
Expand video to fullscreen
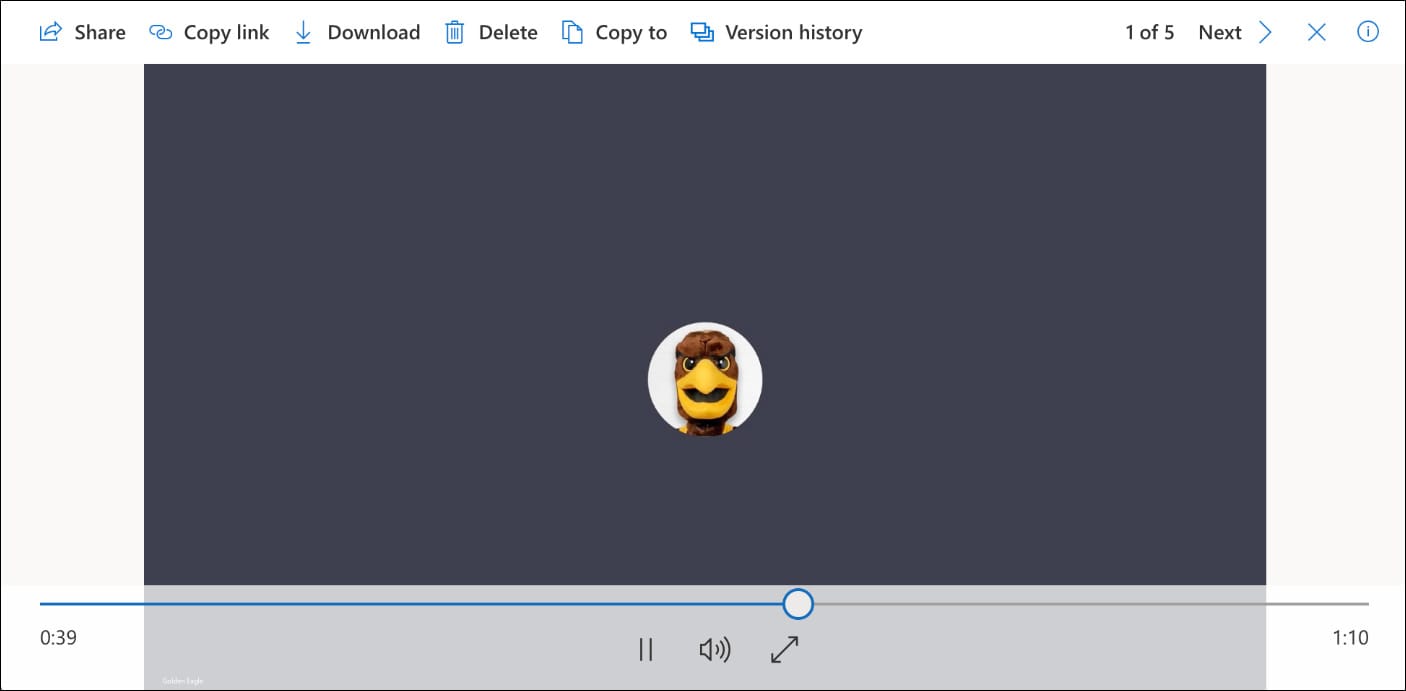pyautogui.click(x=785, y=650)
